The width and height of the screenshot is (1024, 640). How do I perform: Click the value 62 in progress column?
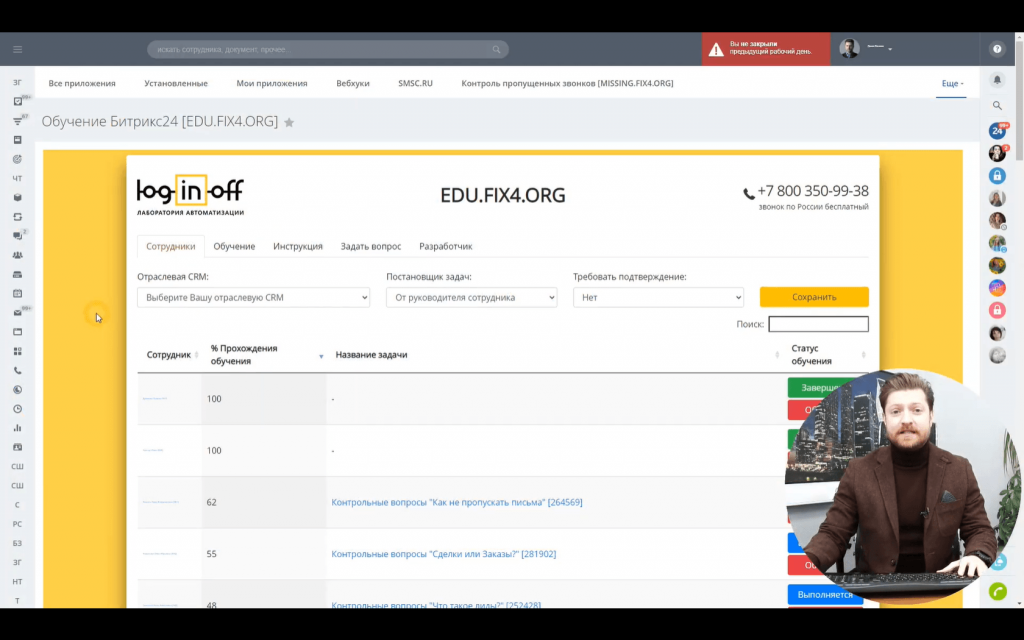(211, 502)
